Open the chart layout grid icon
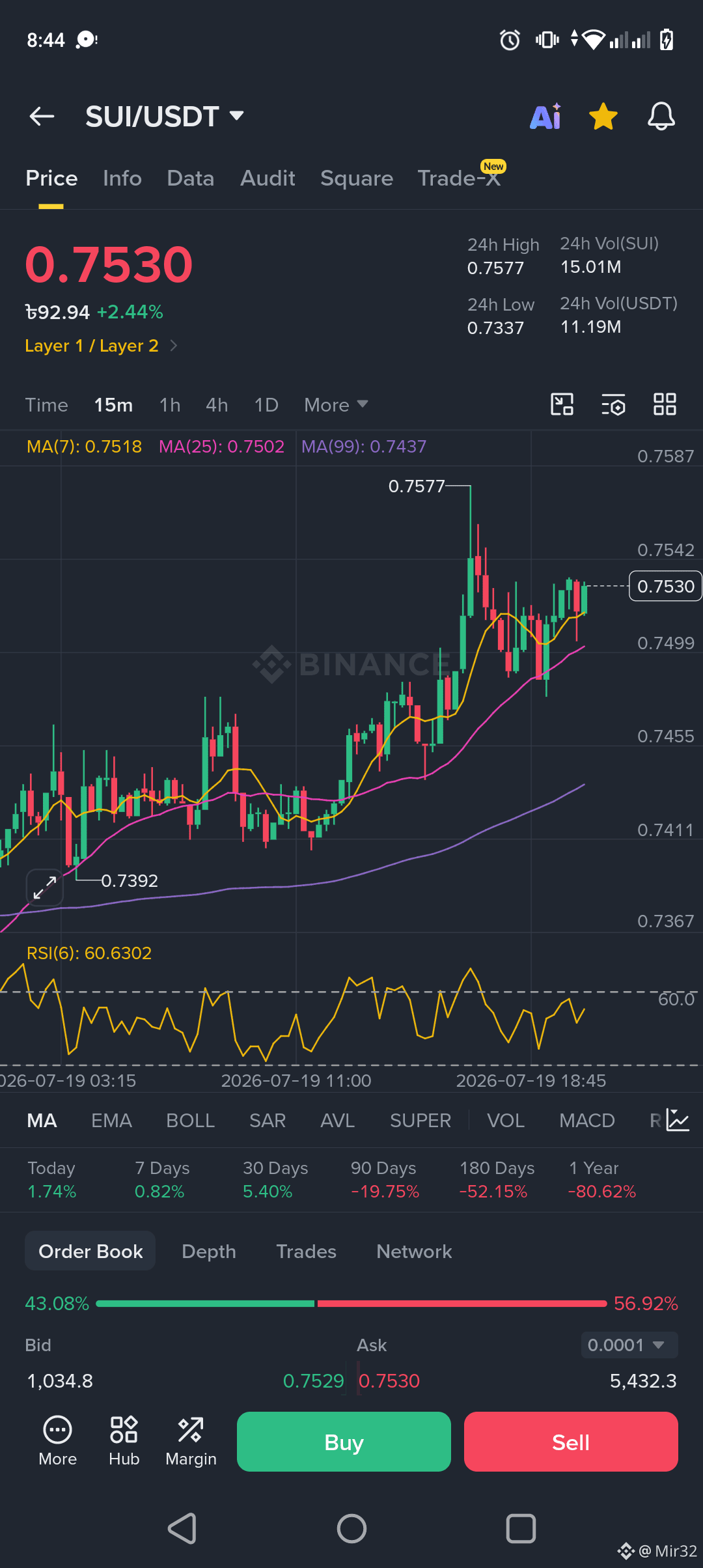The height and width of the screenshot is (1568, 703). [665, 404]
